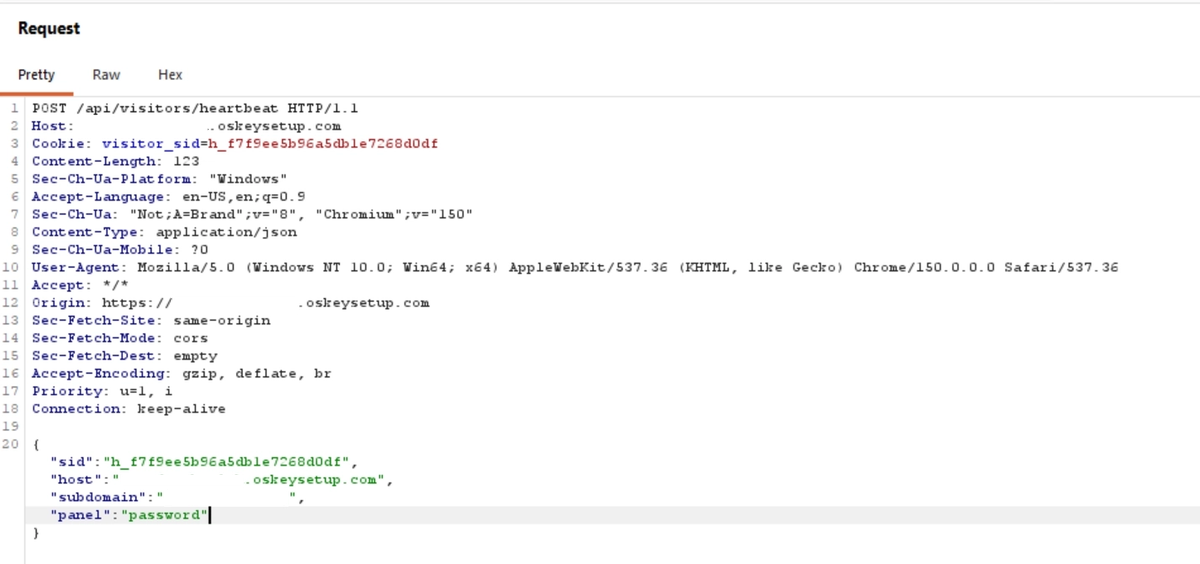Click the Priority u=1, i line
Viewport: 1200px width, 564px height.
(x=102, y=391)
